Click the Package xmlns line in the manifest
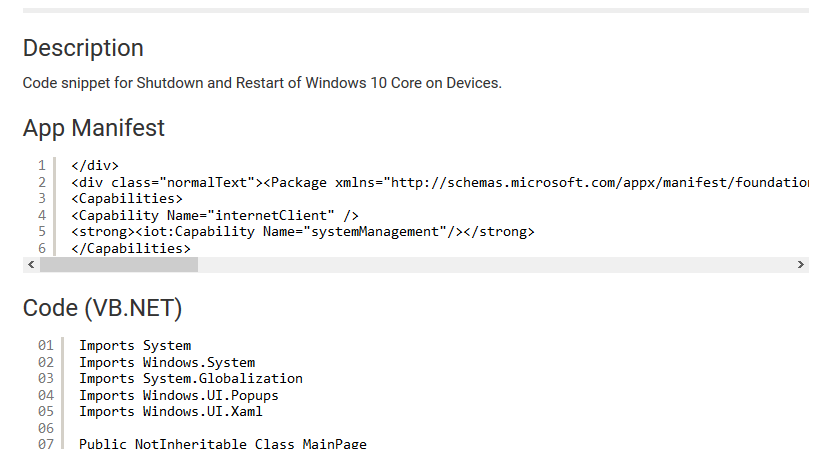Viewport: 826px width, 449px height. pos(440,182)
